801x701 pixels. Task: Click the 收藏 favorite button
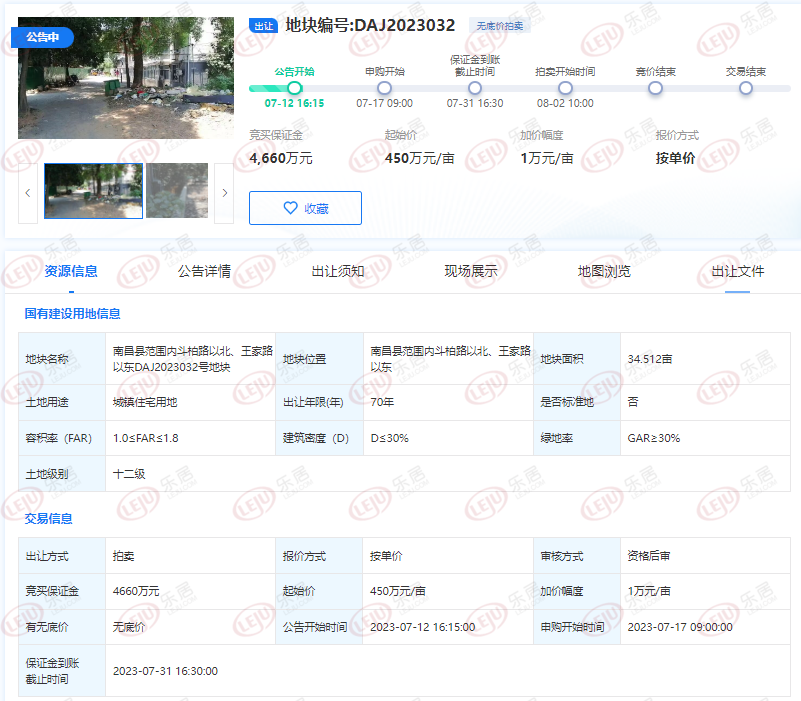click(305, 208)
